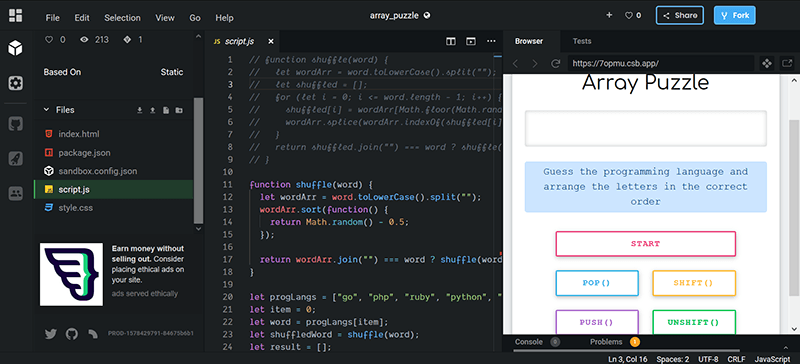Click the Share button

[x=680, y=15]
